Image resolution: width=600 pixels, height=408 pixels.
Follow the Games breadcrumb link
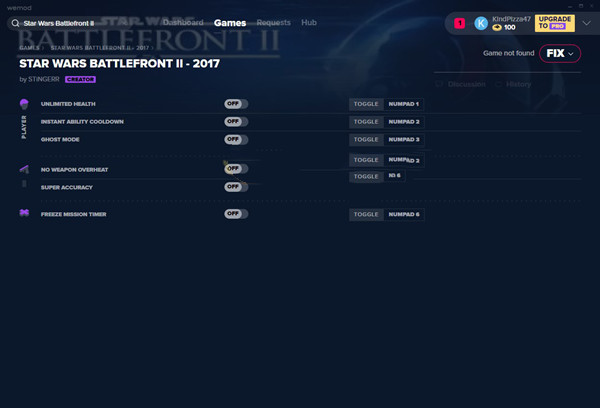pyautogui.click(x=29, y=48)
